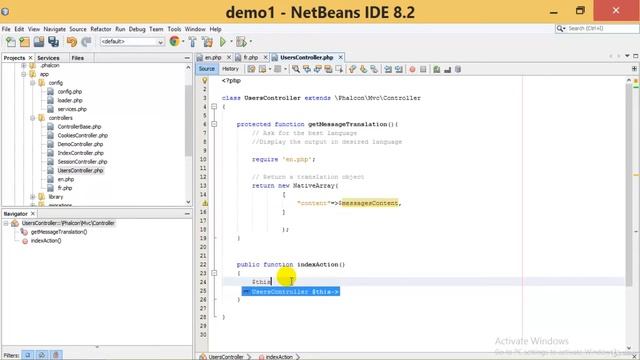Toggle Highlight Search editor icon

click(328, 69)
